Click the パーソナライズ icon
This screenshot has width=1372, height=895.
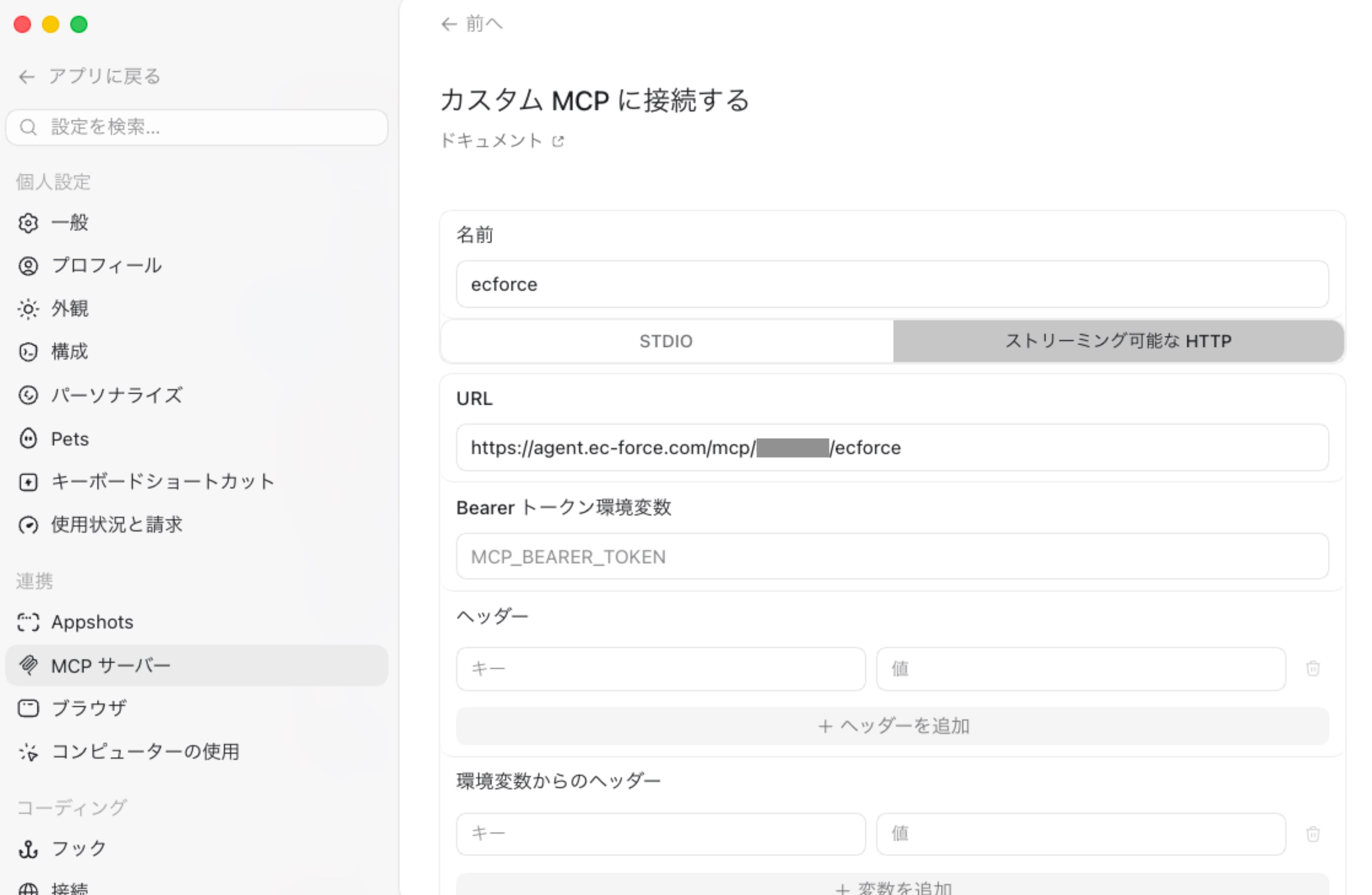pyautogui.click(x=28, y=395)
